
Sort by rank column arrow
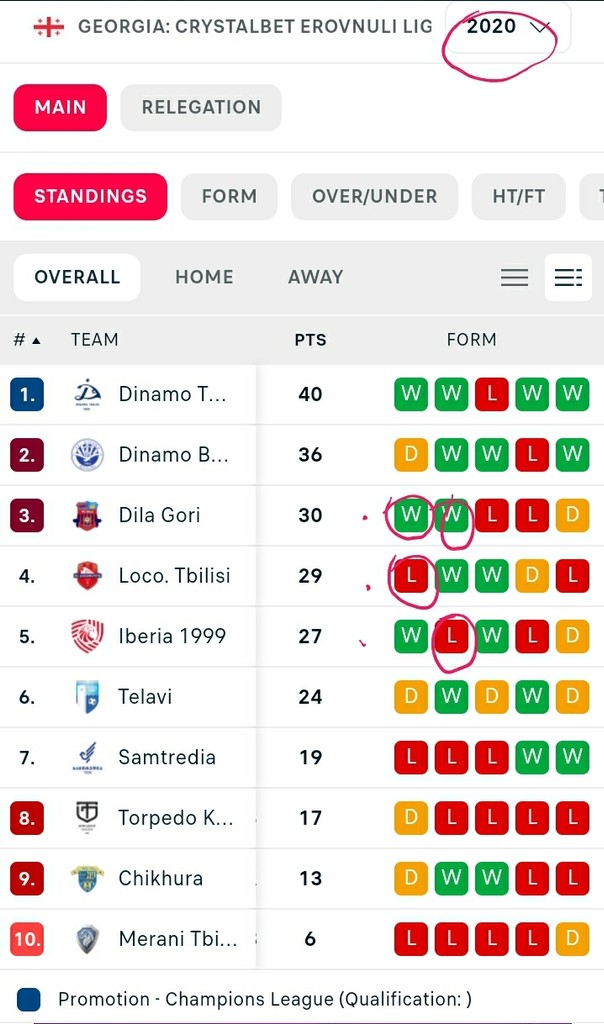36,340
